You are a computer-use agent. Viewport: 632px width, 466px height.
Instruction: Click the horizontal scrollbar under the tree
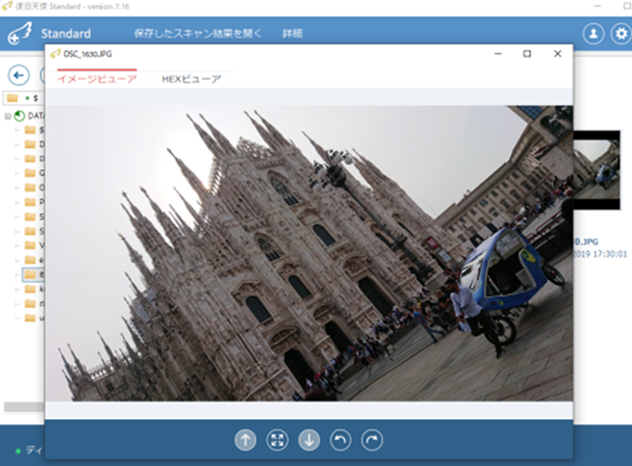24,407
